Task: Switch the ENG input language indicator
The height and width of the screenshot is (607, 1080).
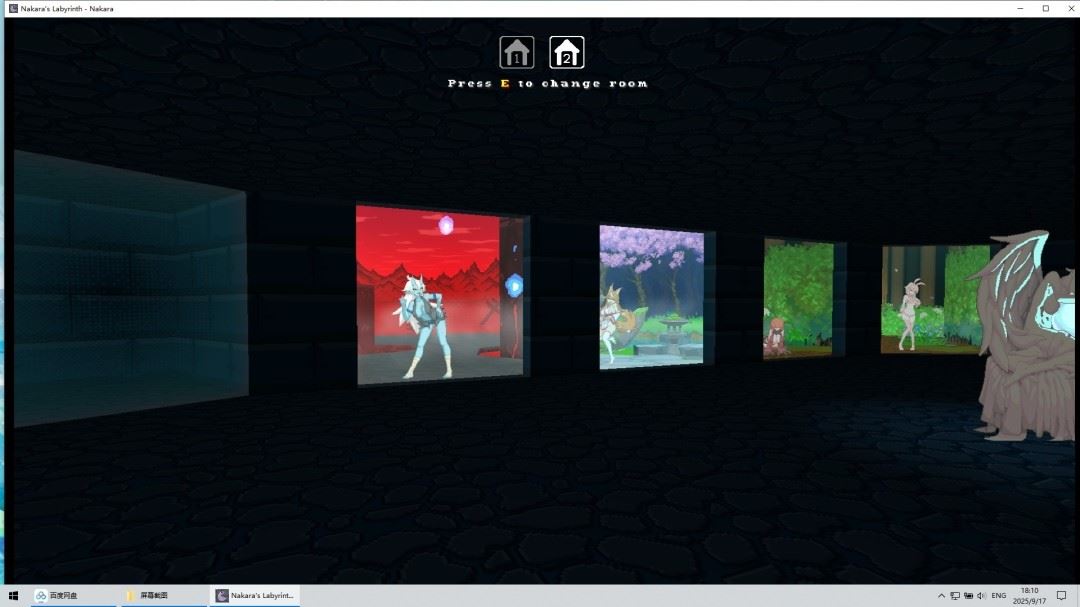Action: 998,596
